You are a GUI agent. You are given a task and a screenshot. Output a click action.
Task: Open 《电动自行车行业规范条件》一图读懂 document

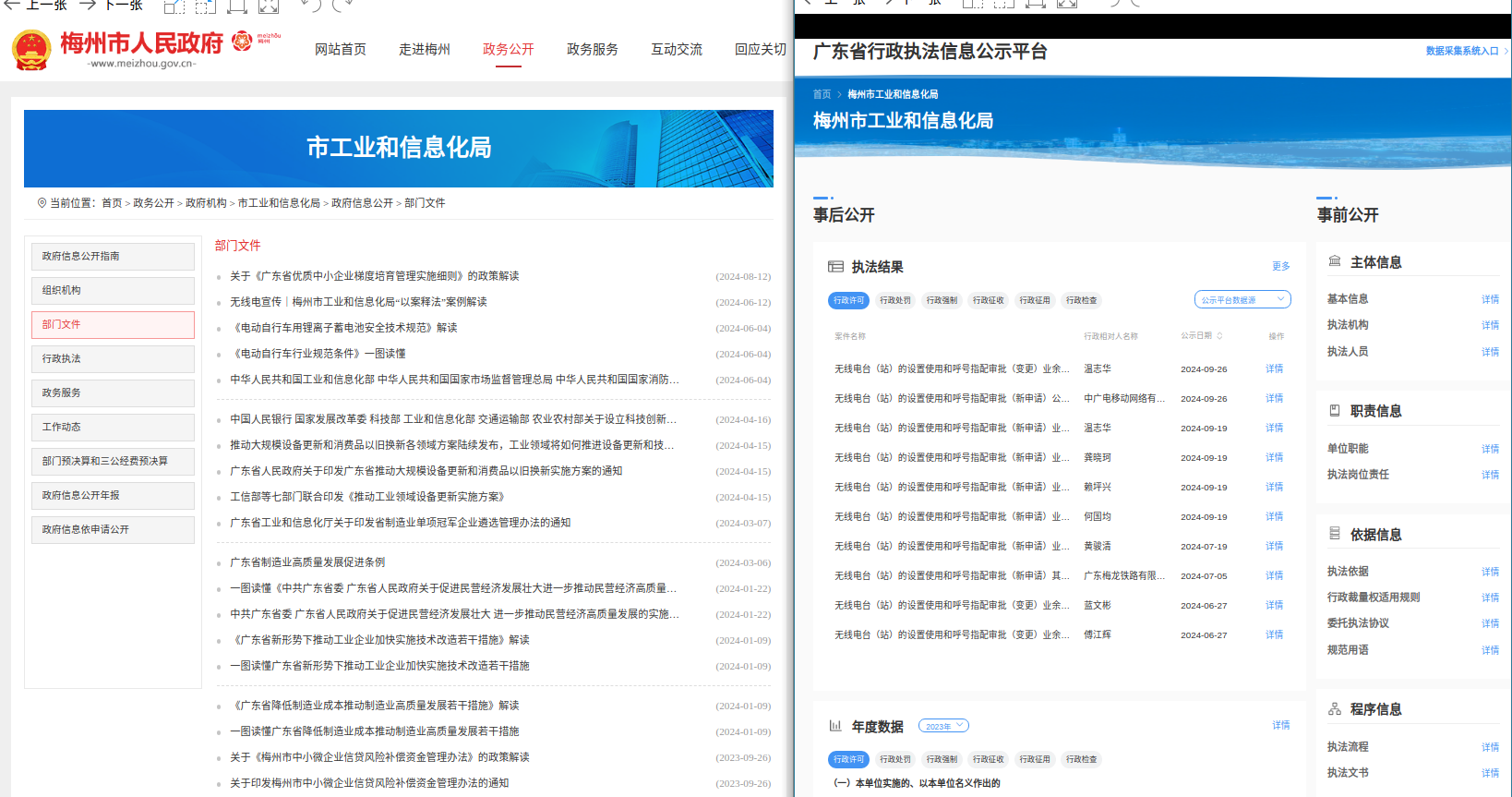318,354
